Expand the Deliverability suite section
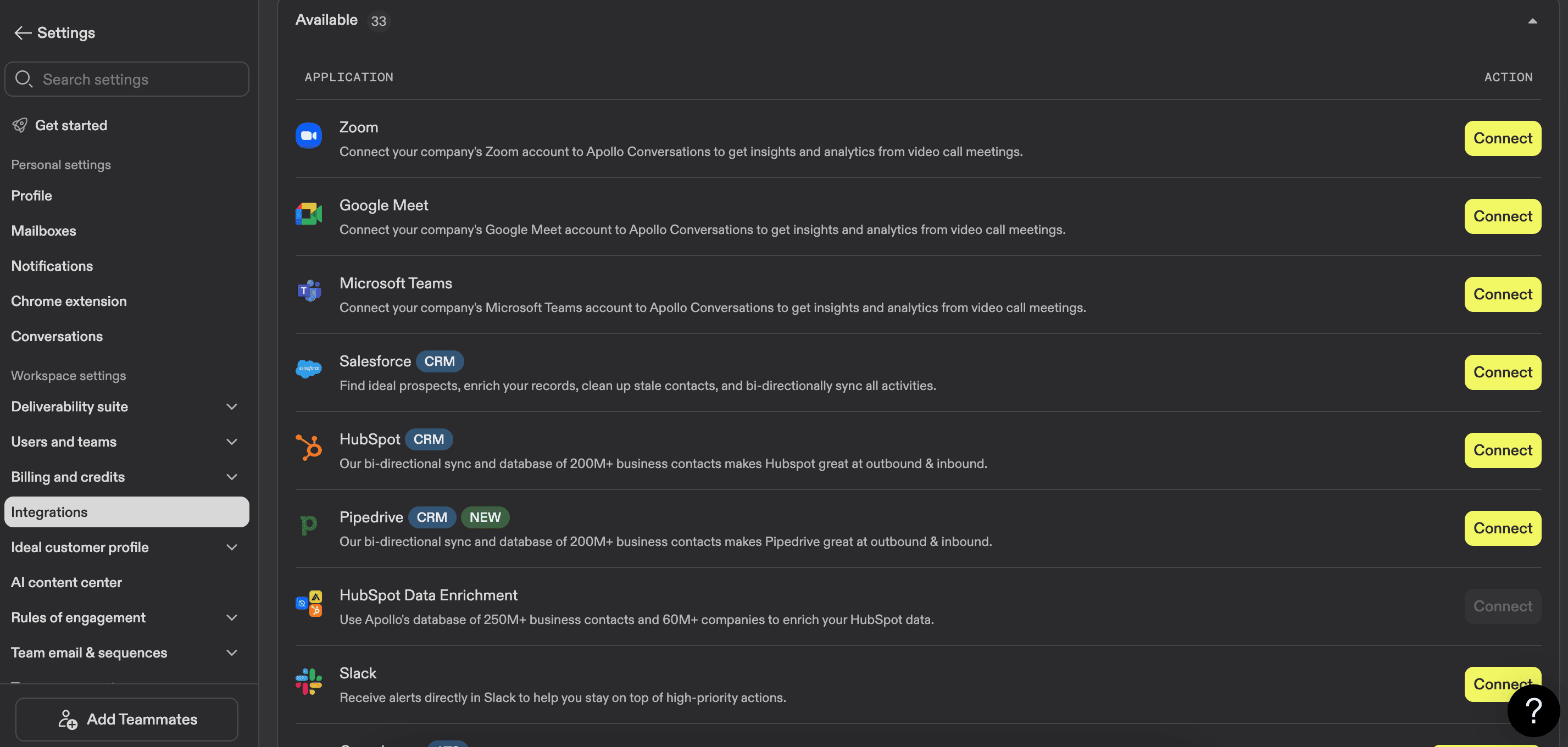 (231, 406)
